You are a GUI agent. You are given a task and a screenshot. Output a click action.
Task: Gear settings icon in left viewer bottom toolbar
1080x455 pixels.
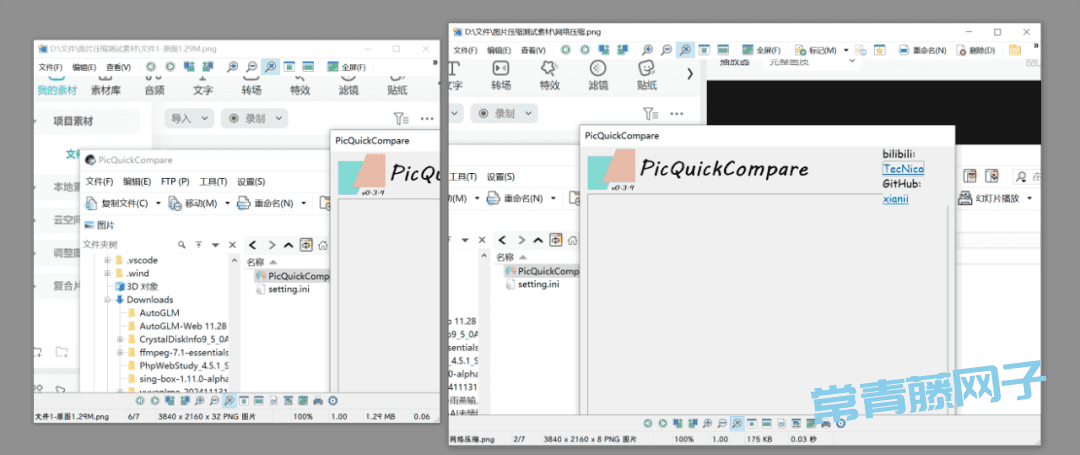(333, 400)
